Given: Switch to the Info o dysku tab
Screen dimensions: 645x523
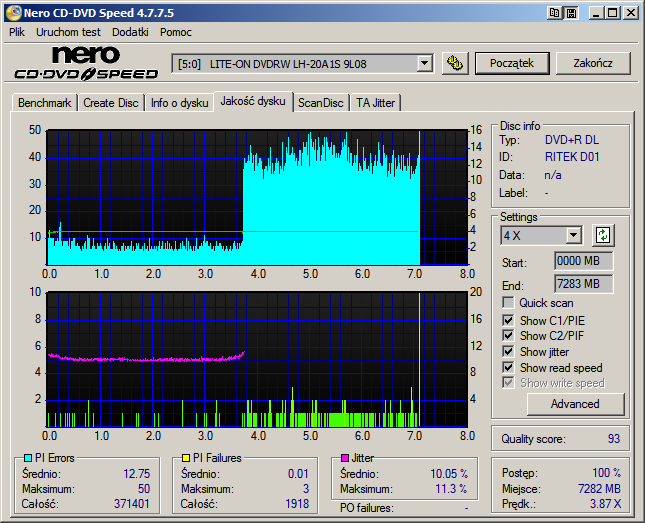Looking at the screenshot, I should pos(179,103).
